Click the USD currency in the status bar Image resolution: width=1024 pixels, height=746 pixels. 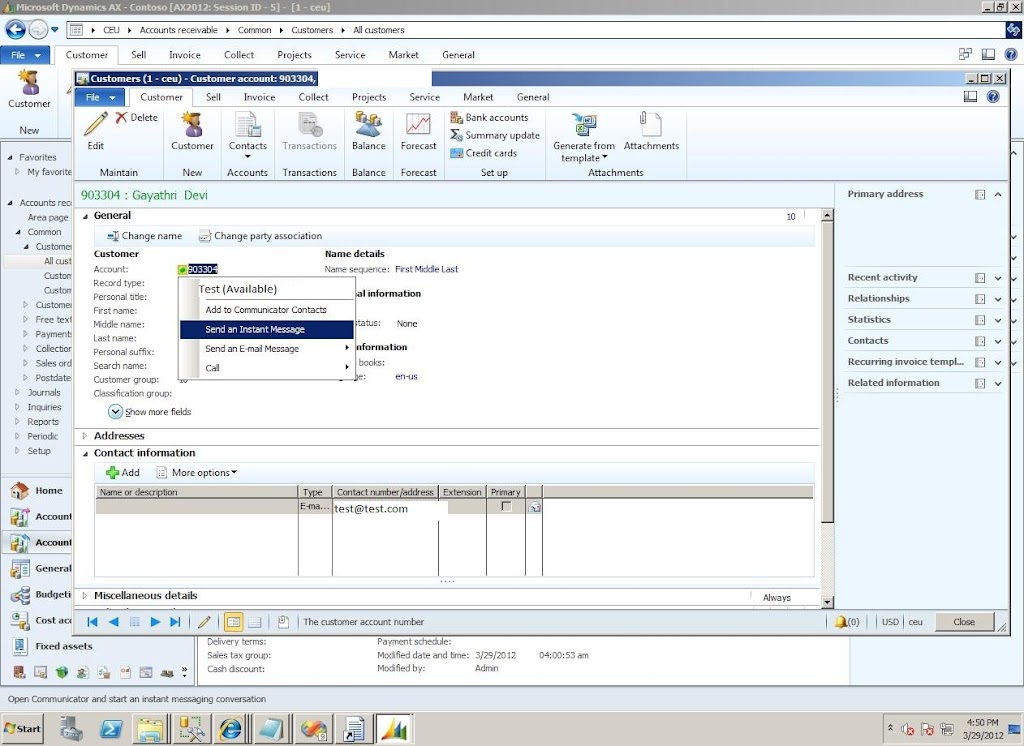coord(890,622)
